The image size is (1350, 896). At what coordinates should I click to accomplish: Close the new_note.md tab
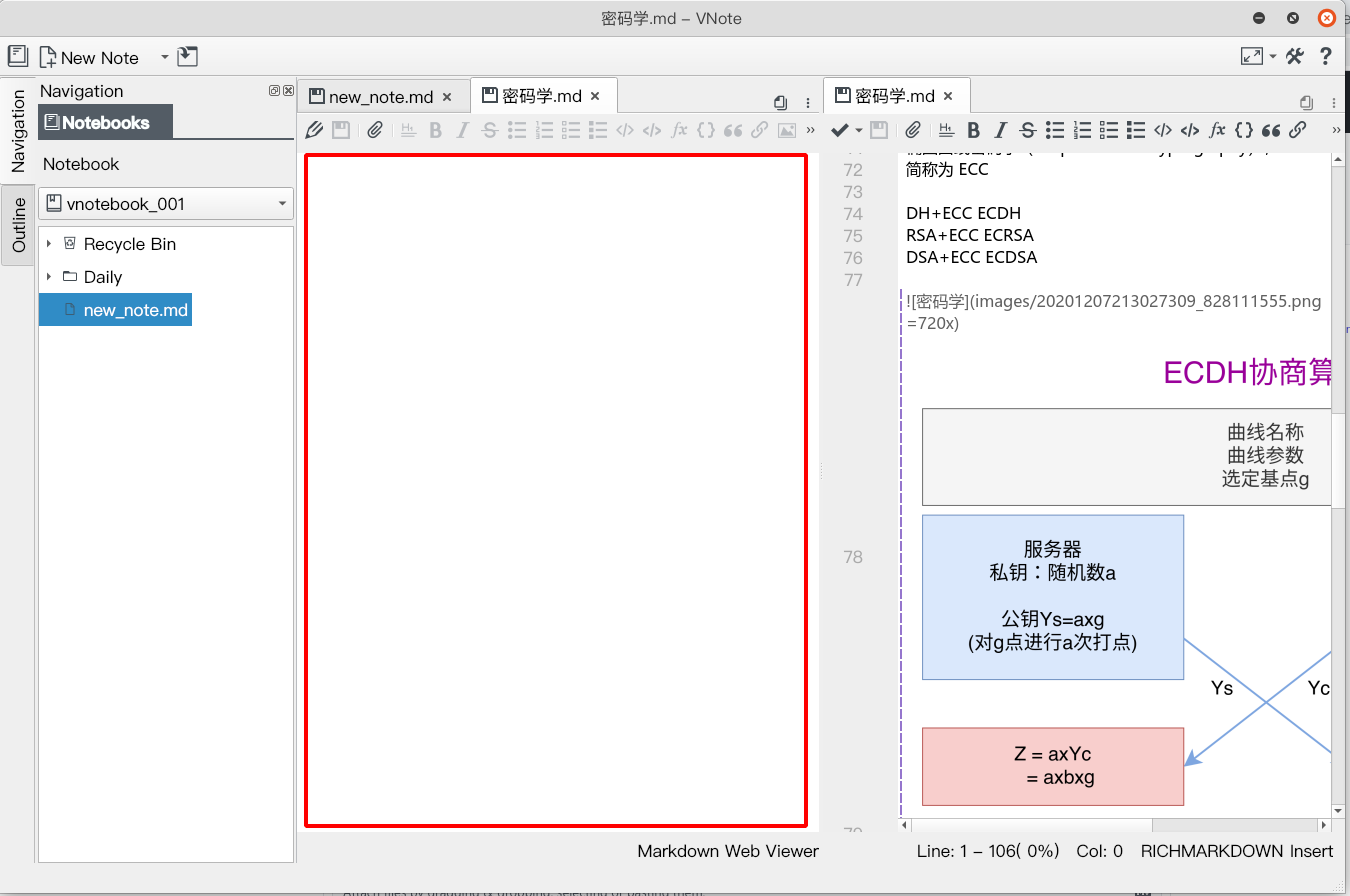point(447,97)
